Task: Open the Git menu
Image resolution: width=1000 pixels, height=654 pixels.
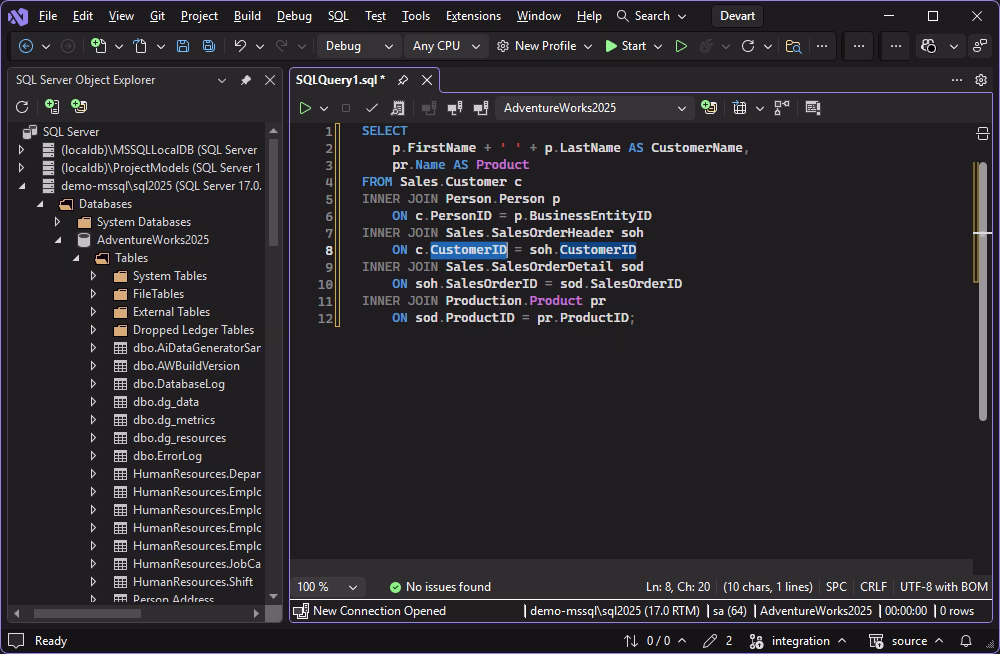Action: click(x=158, y=16)
